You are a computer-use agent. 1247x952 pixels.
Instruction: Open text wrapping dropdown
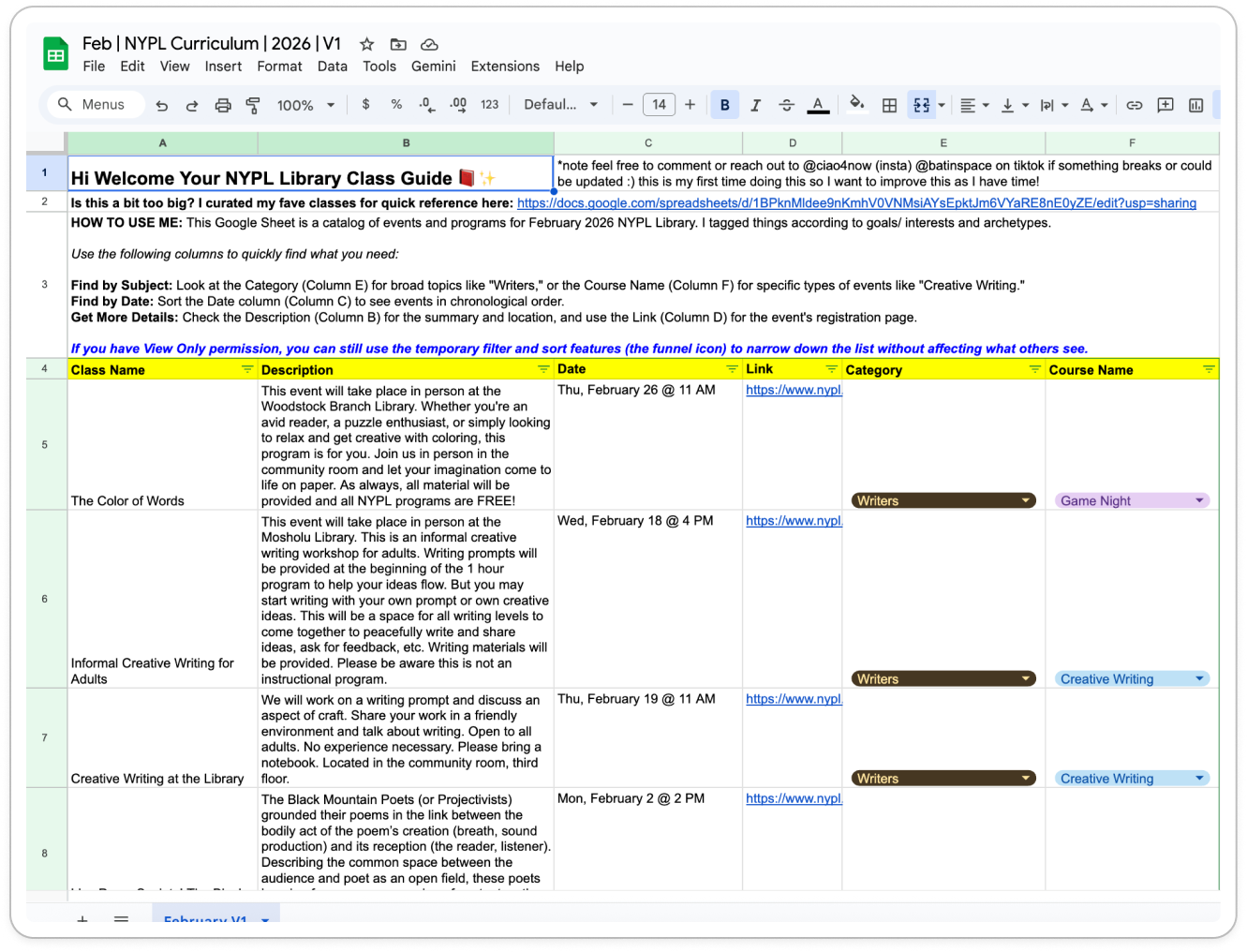pos(1054,105)
